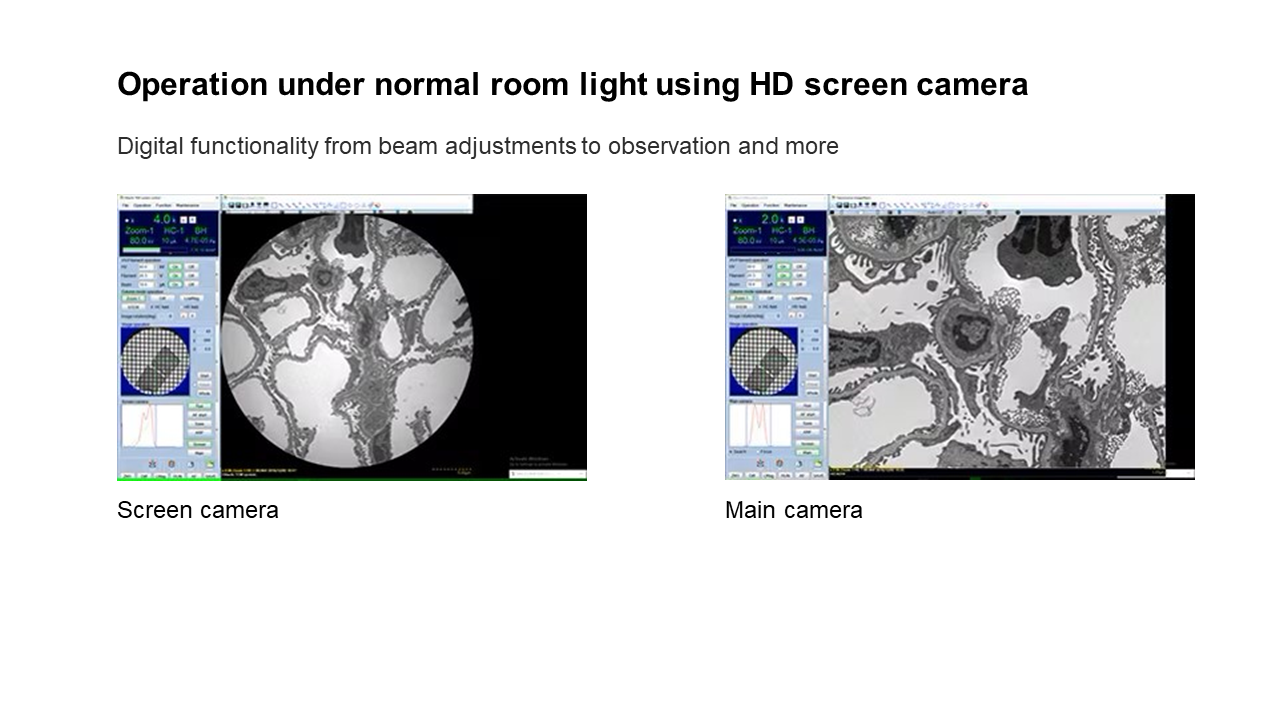
Task: Click red circular icon in Screen camera panel bottom row
Action: [171, 463]
